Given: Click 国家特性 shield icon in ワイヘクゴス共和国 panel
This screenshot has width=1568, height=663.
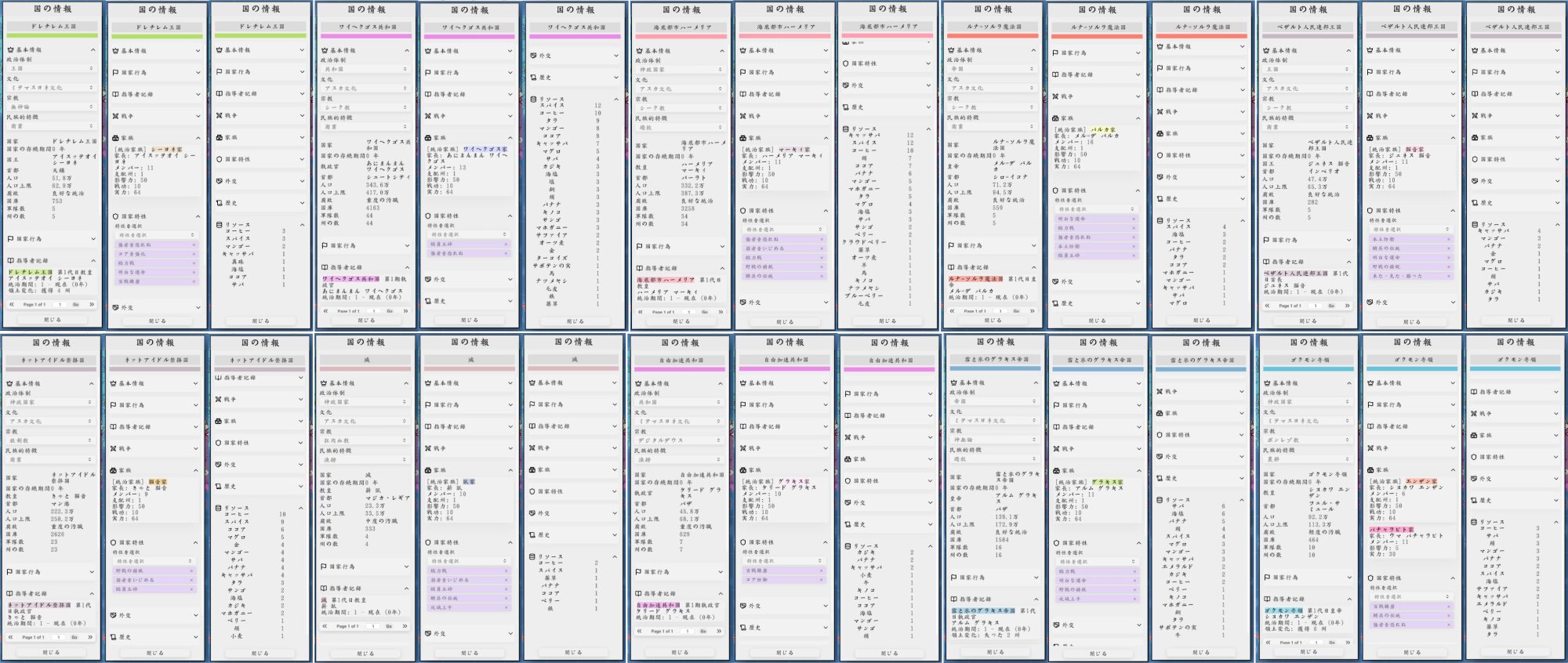Looking at the screenshot, I should tap(429, 216).
